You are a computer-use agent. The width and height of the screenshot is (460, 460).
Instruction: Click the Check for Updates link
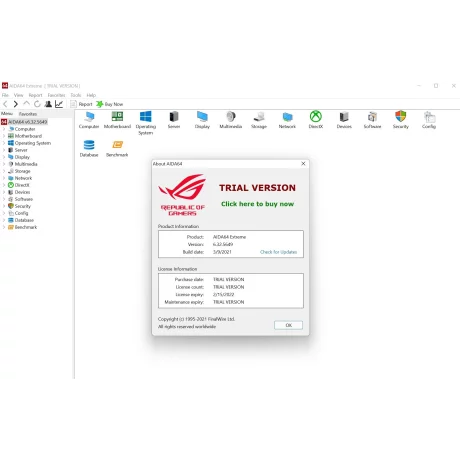[x=278, y=252]
